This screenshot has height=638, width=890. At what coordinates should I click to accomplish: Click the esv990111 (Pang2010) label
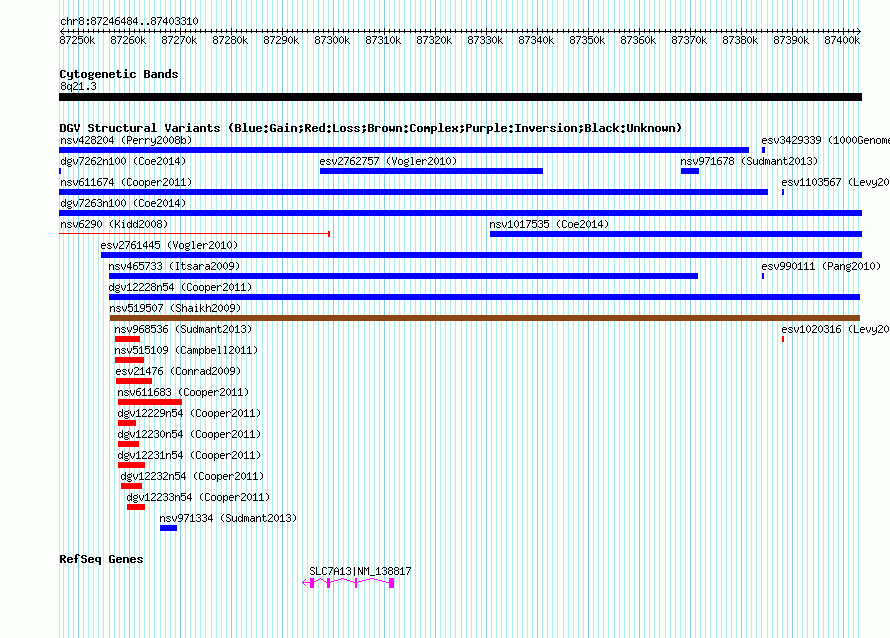pos(821,266)
